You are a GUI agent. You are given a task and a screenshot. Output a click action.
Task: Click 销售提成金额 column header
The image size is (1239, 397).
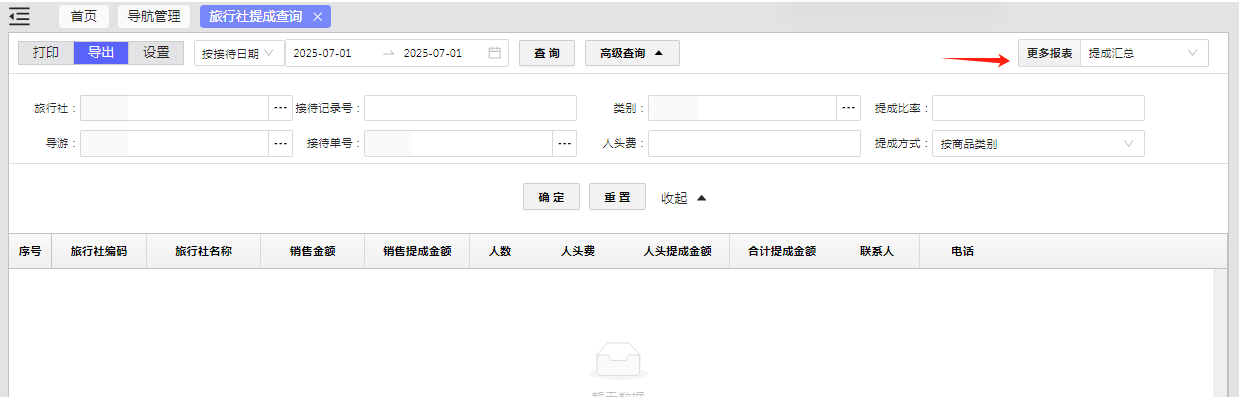click(417, 252)
